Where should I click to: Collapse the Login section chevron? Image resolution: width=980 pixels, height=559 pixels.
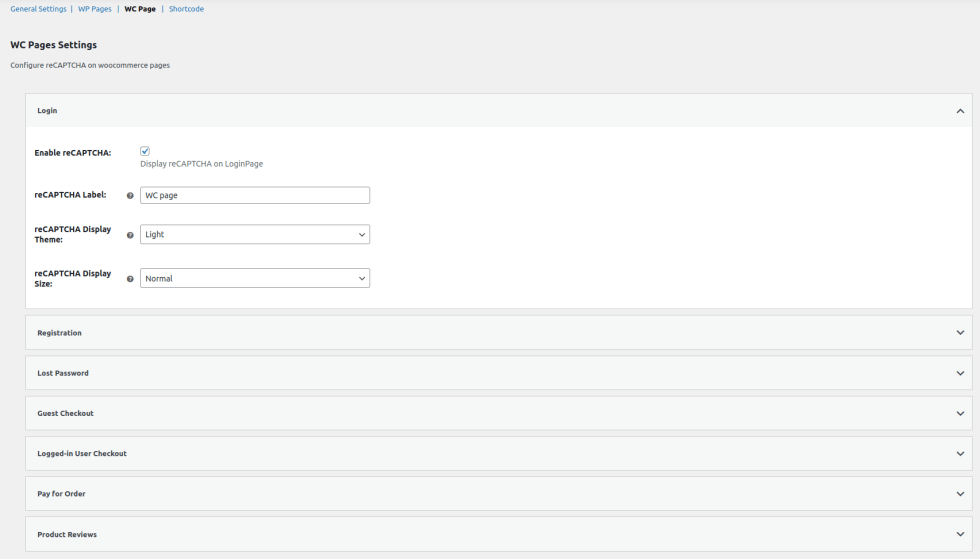tap(960, 111)
